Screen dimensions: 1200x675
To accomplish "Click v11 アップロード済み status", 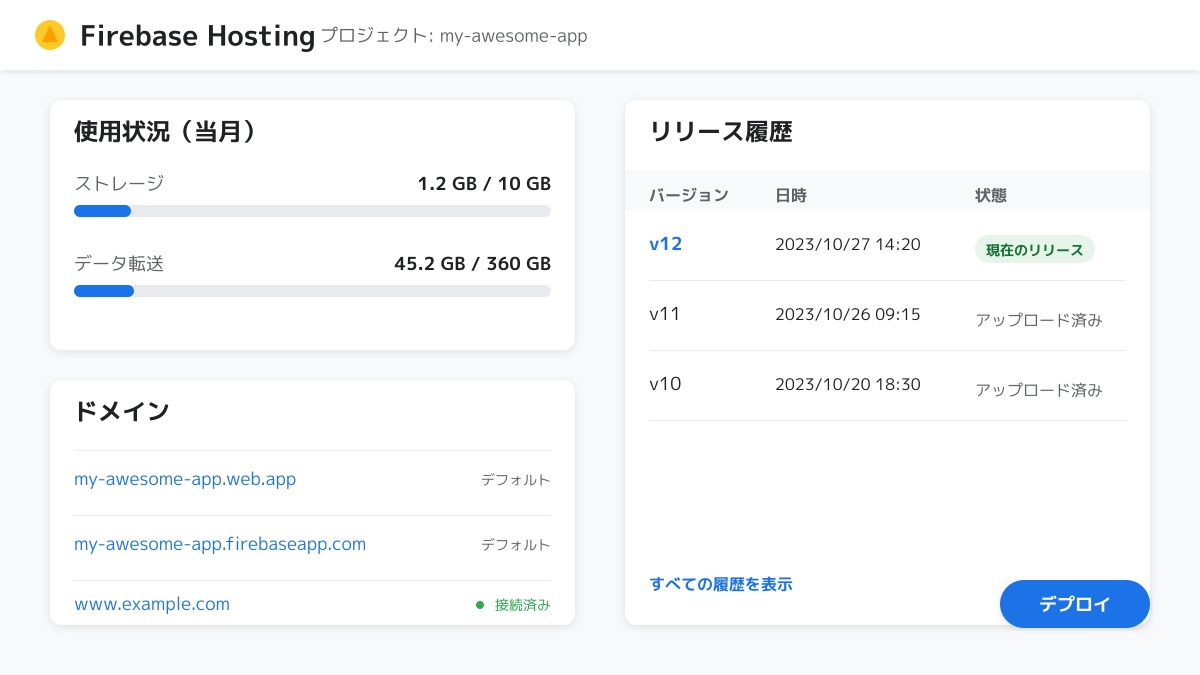I will click(1039, 320).
